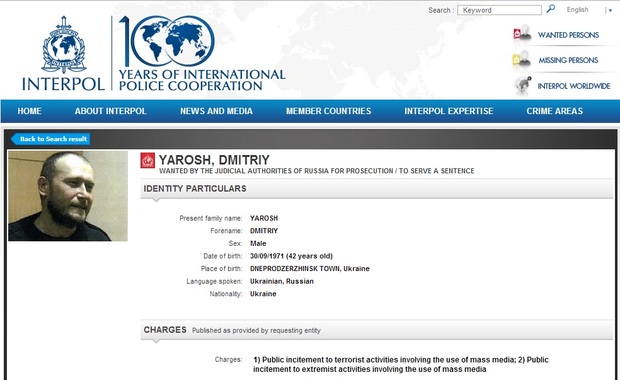
Task: Click the Keyword search field
Action: (499, 10)
